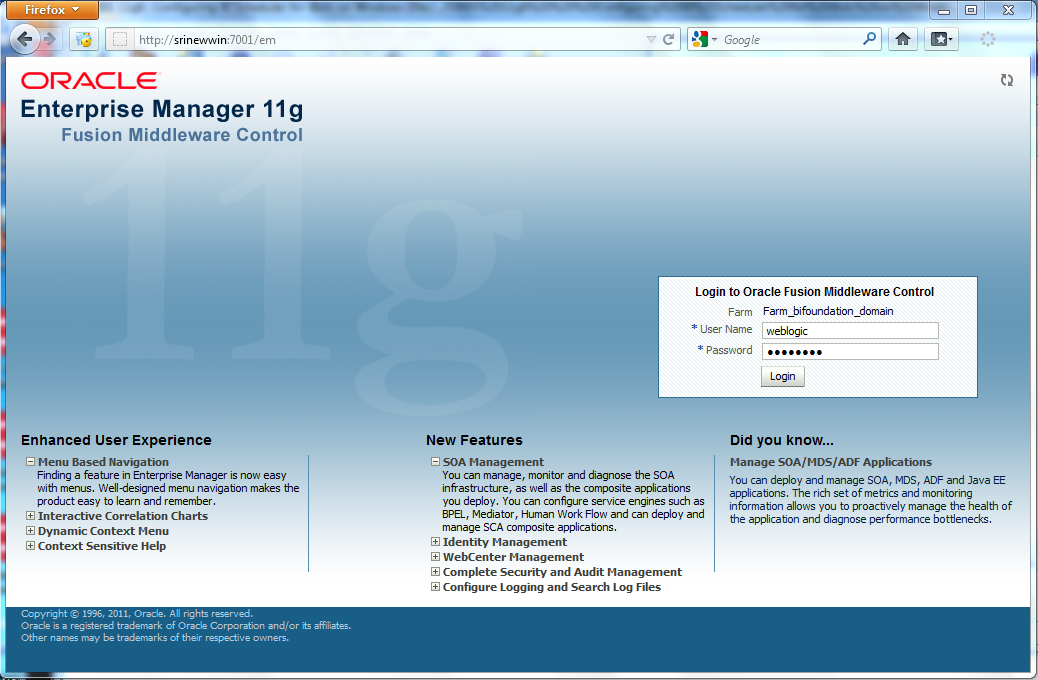Reload the page using address bar reload icon
This screenshot has height=680, width=1038.
[669, 39]
